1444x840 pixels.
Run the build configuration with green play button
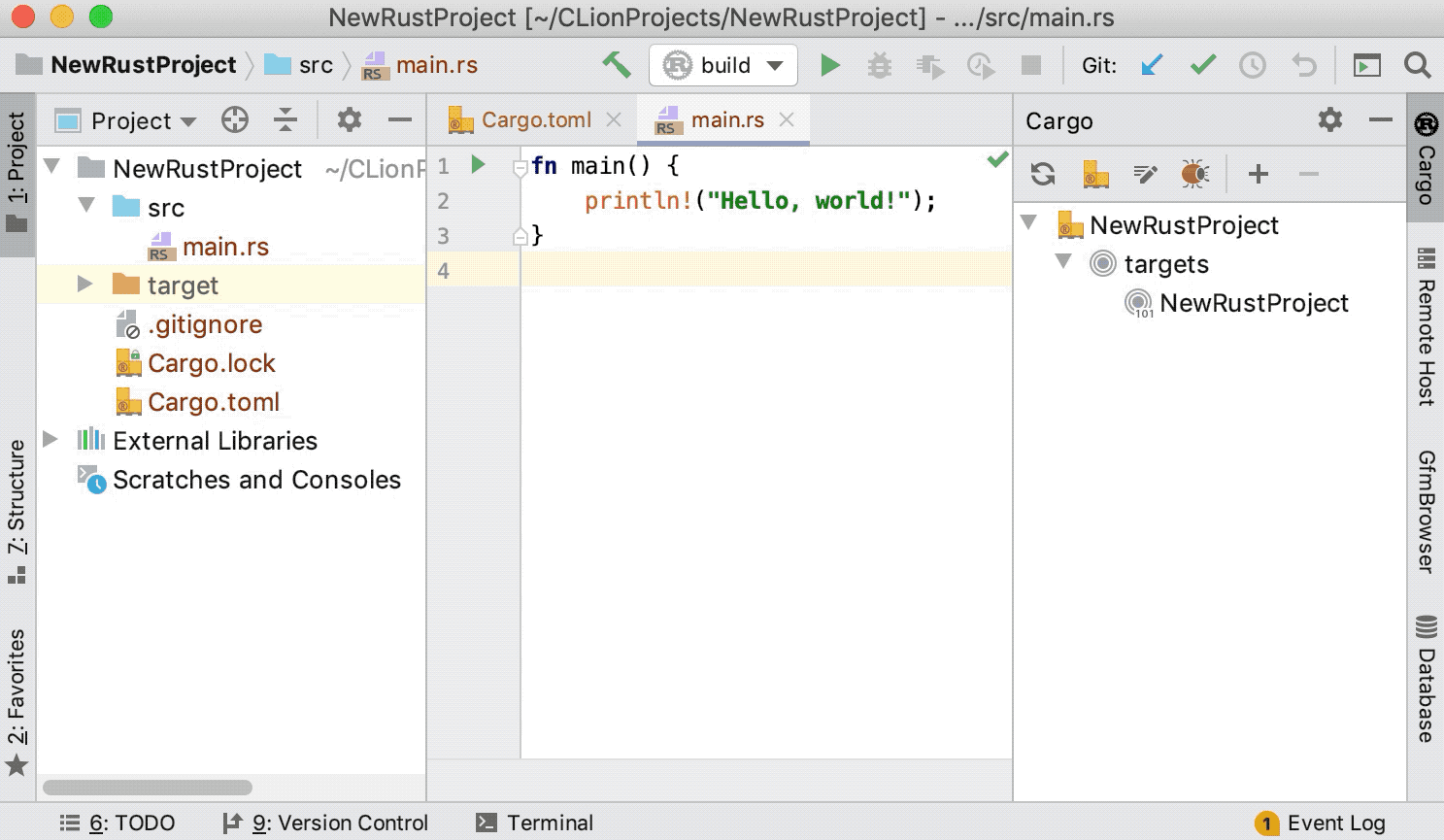[x=829, y=65]
